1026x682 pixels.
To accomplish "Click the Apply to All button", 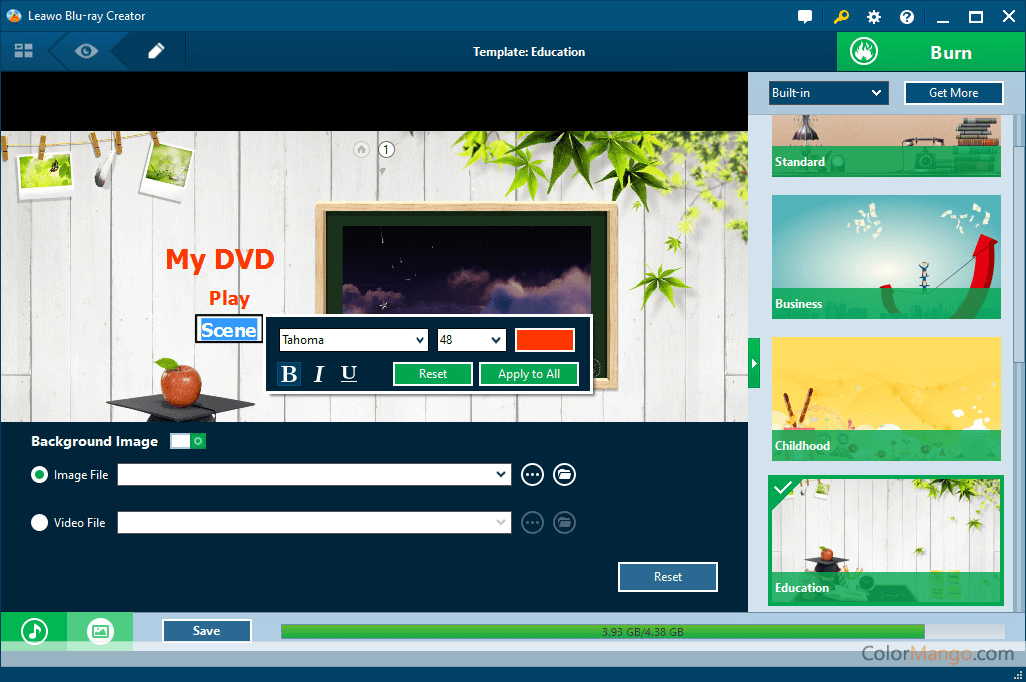I will 529,374.
